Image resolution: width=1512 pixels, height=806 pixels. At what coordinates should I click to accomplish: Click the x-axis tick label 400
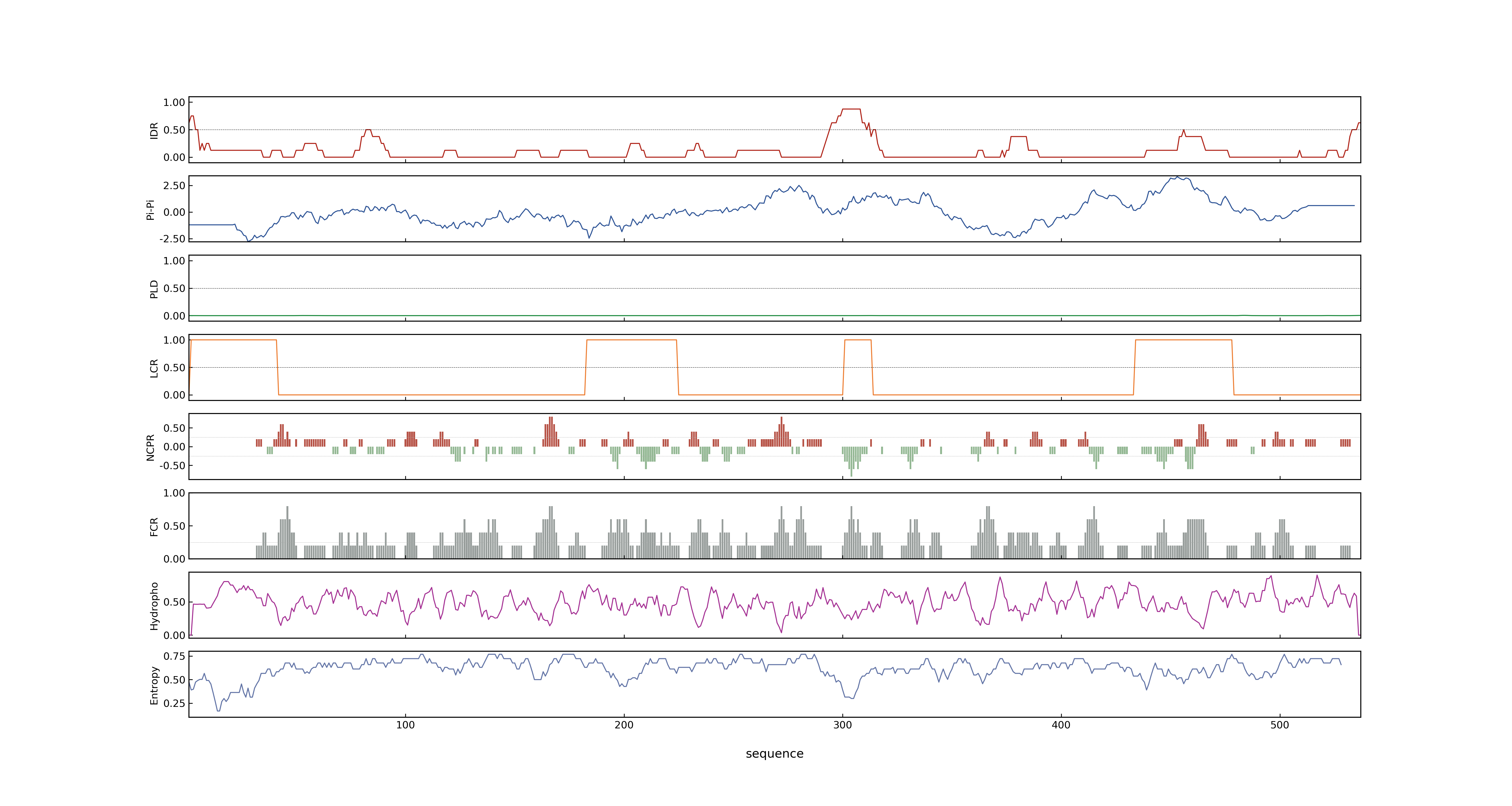pos(1061,725)
